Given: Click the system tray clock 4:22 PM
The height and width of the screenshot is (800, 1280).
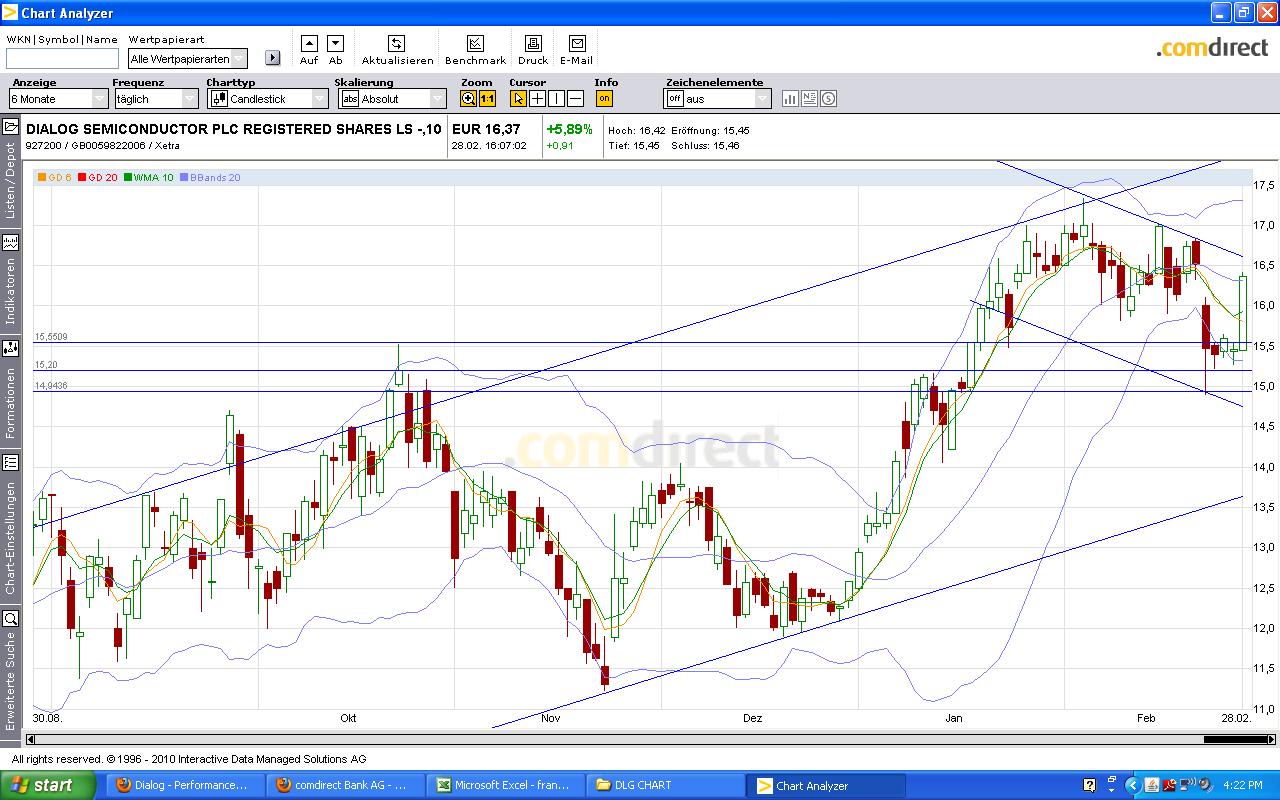Looking at the screenshot, I should click(1242, 786).
